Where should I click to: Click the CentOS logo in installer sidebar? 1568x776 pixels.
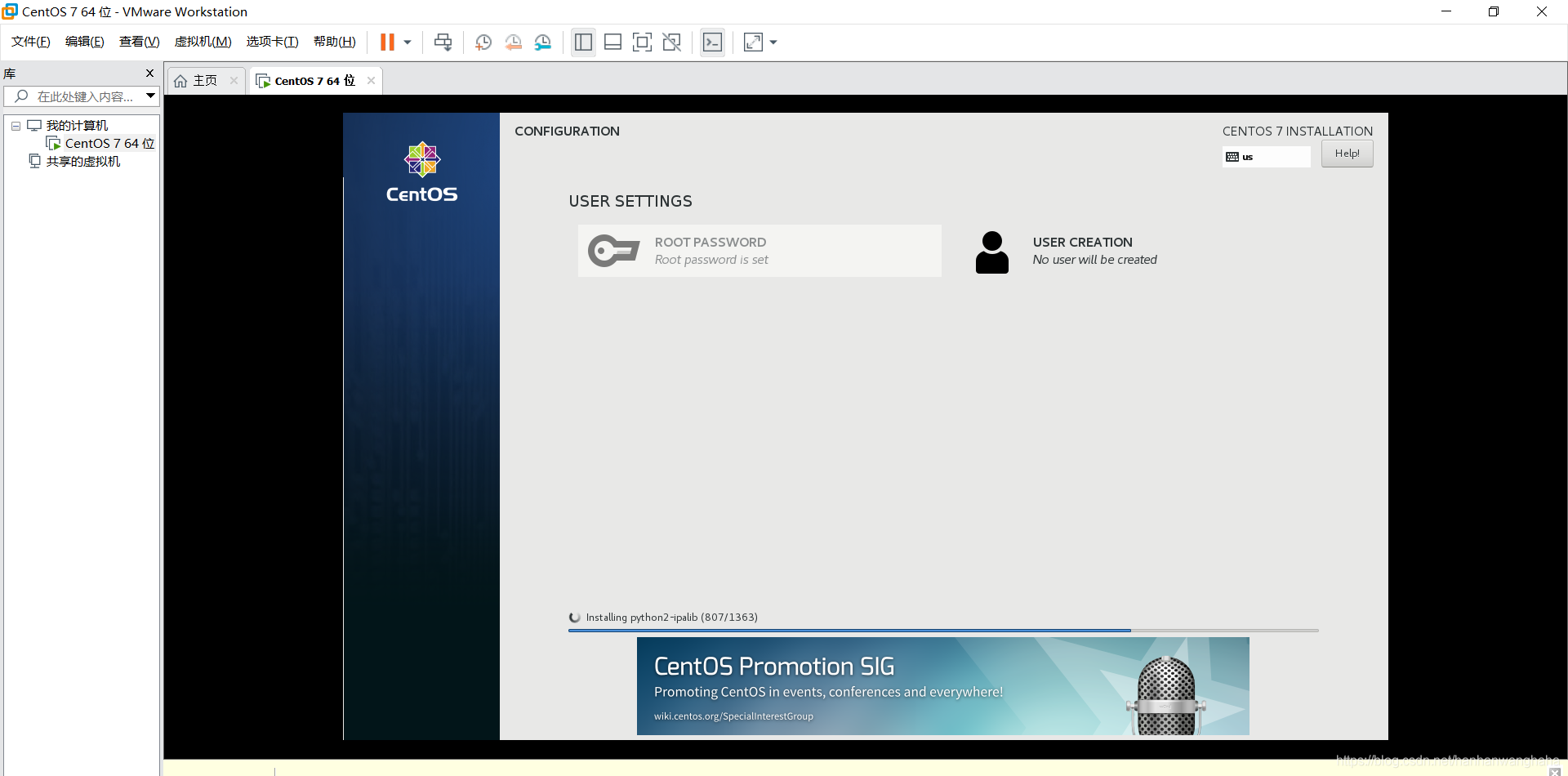[422, 172]
